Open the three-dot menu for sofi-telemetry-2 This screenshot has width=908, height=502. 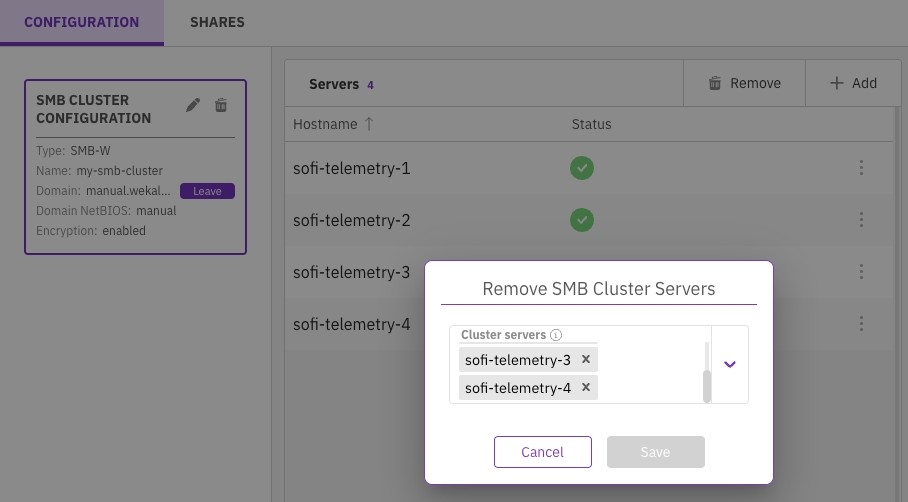861,220
